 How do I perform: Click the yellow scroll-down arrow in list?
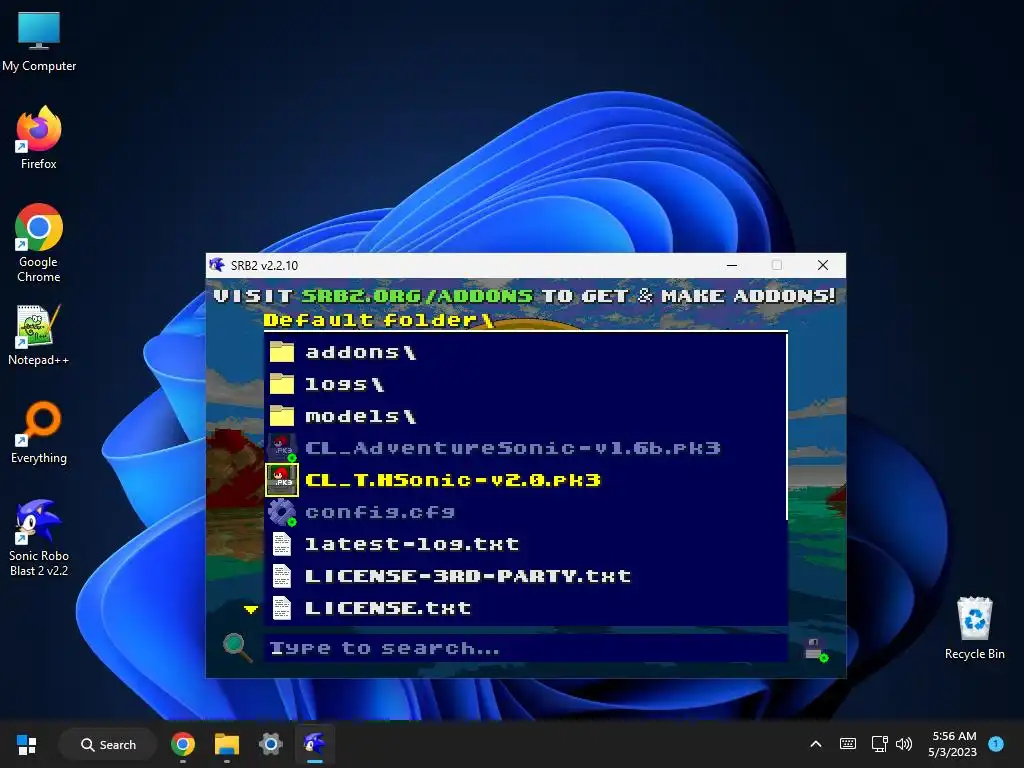coord(251,609)
